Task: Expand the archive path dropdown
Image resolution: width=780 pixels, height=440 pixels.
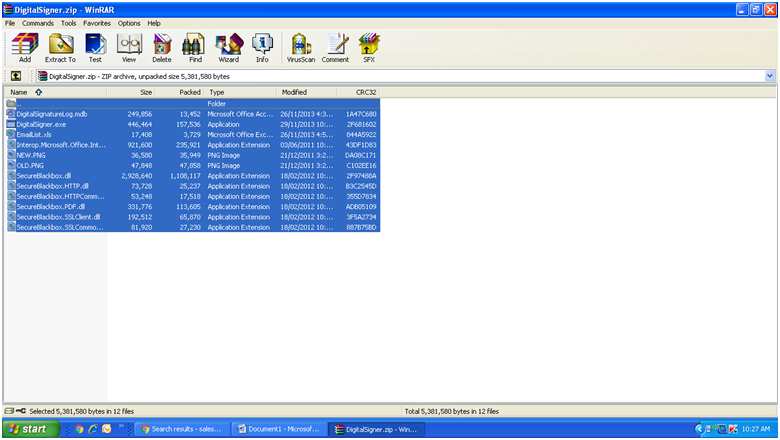Action: tap(770, 76)
